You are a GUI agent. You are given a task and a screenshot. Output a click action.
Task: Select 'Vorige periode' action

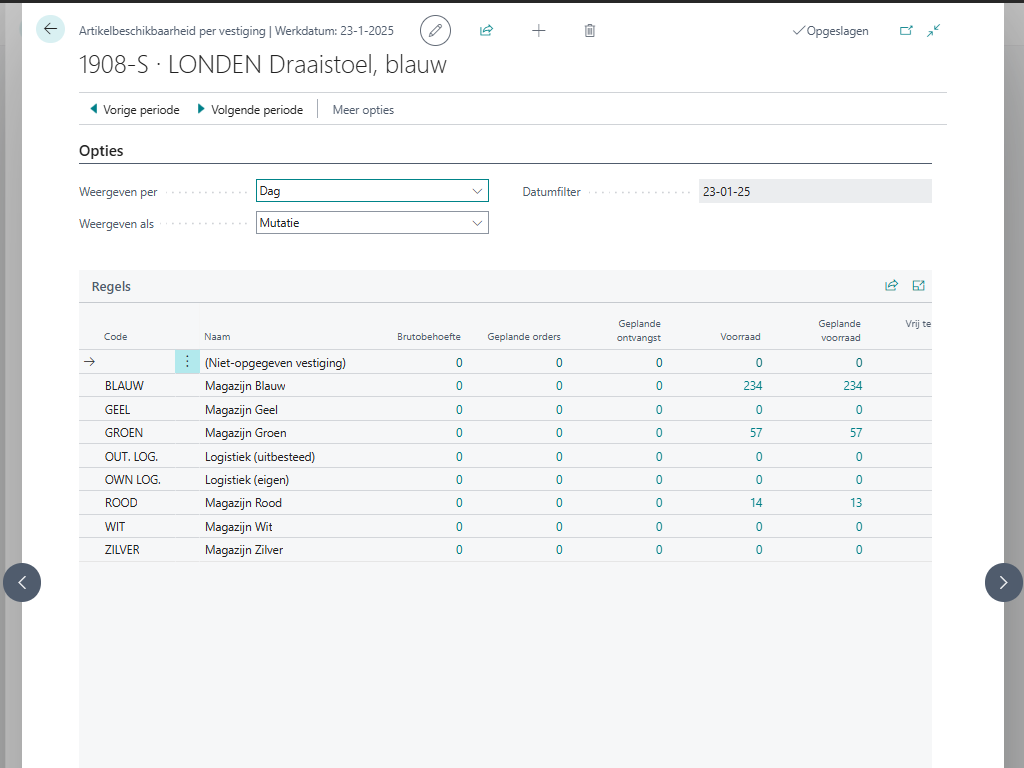pos(134,110)
